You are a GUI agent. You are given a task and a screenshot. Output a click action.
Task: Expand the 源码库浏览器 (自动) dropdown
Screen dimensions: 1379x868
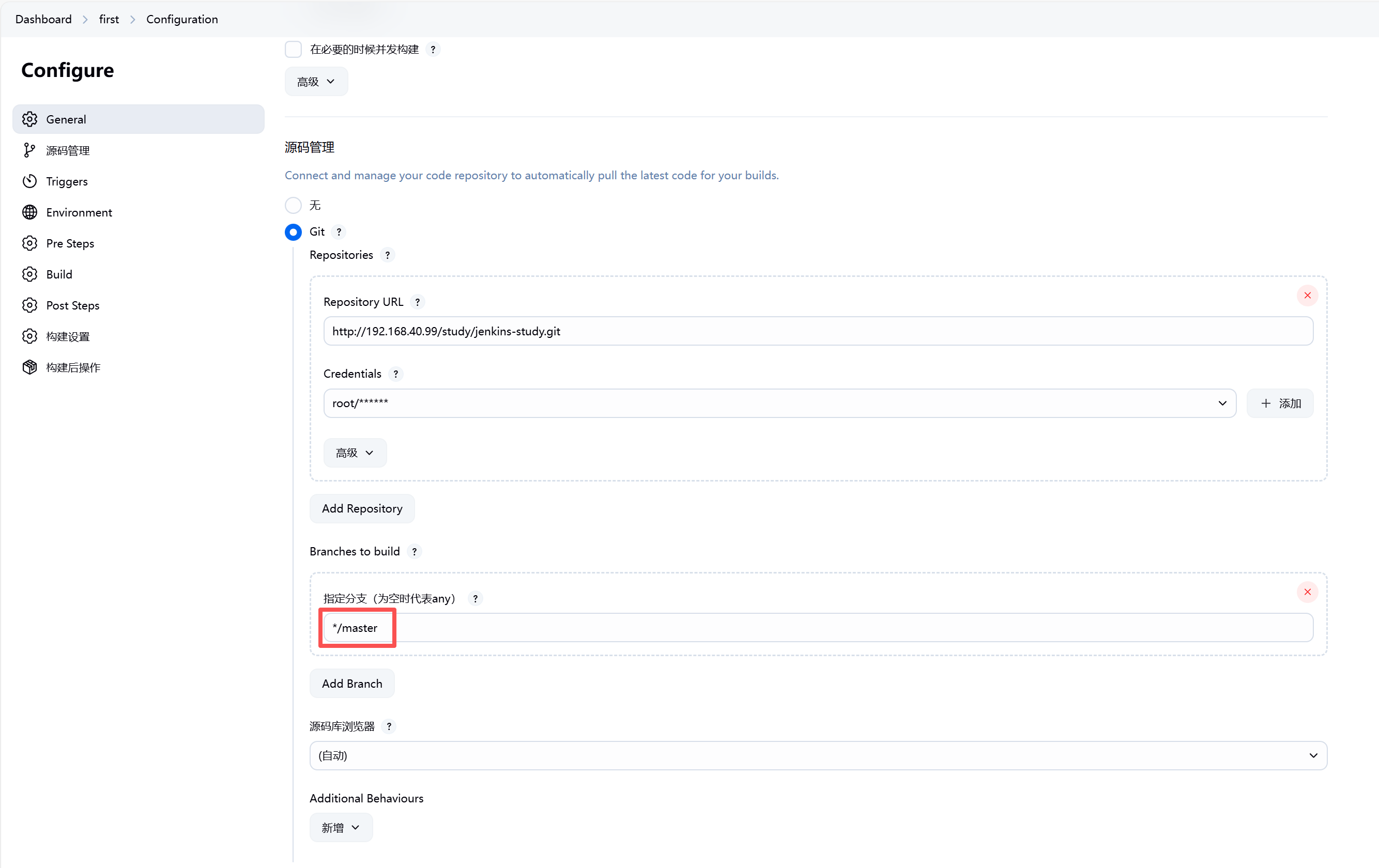click(x=818, y=756)
